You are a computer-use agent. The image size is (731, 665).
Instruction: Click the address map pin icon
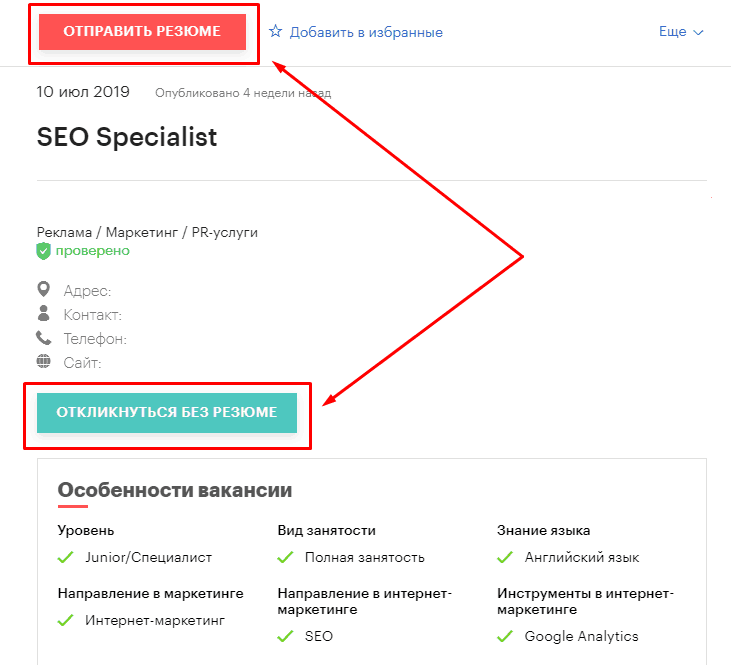(44, 290)
